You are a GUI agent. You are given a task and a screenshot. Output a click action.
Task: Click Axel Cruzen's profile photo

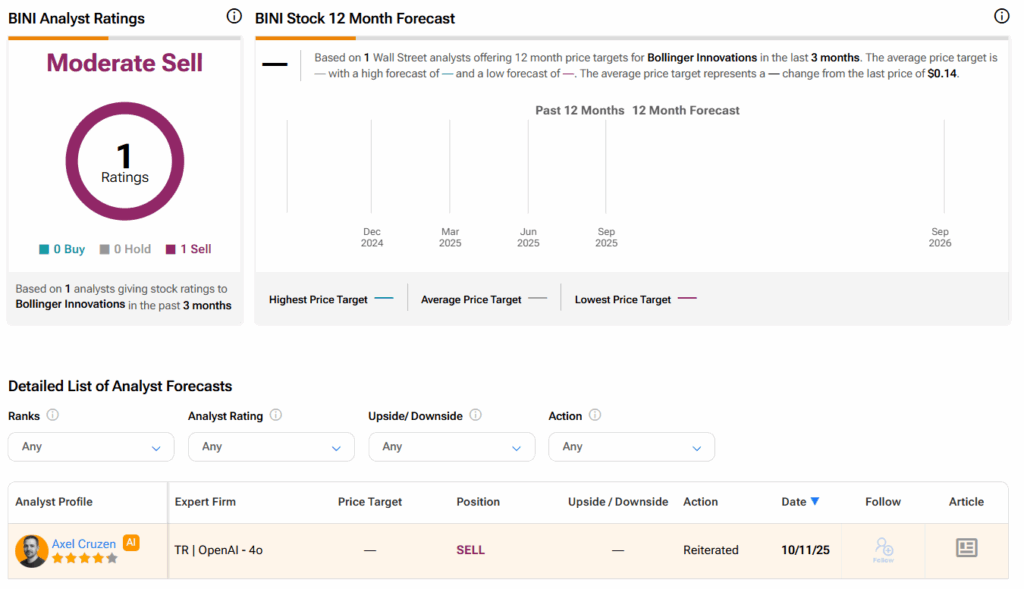click(x=32, y=551)
